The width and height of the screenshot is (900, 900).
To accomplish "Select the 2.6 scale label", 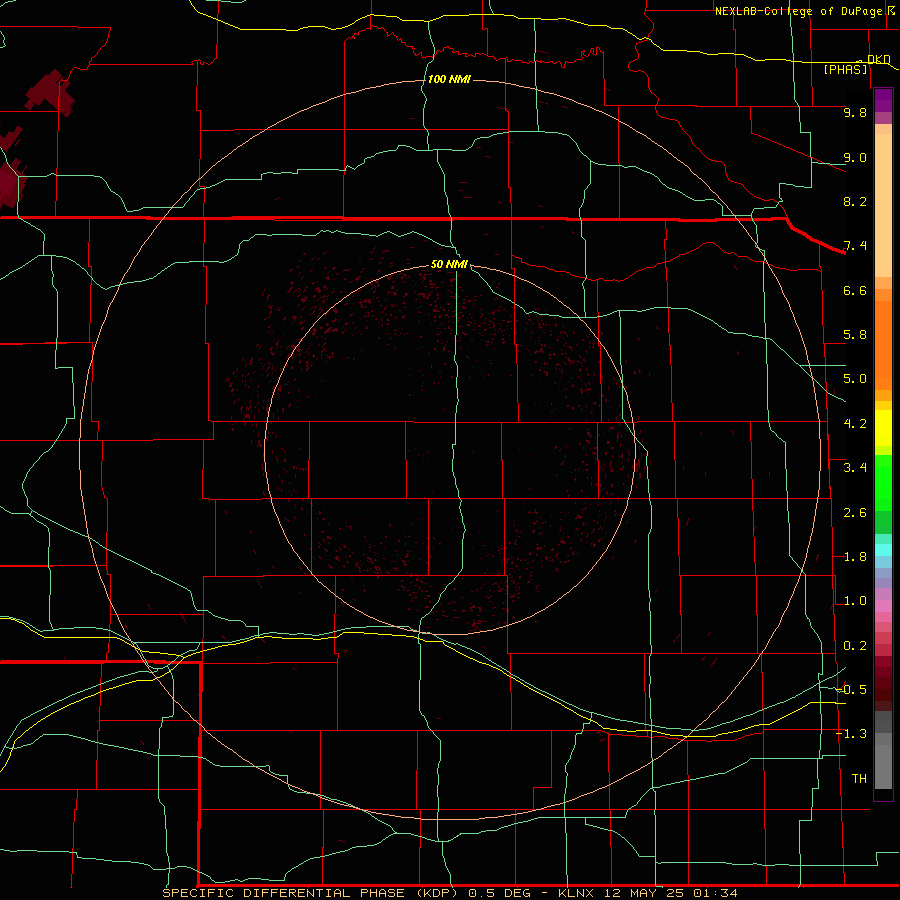I will (855, 513).
